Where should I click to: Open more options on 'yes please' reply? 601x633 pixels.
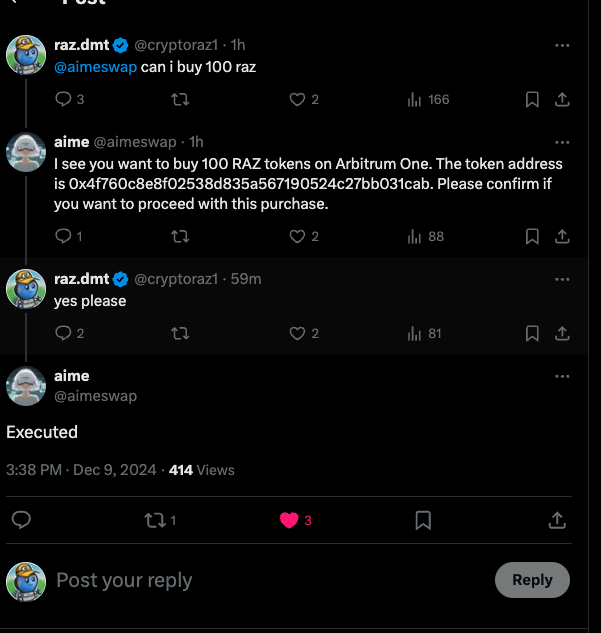pyautogui.click(x=562, y=279)
